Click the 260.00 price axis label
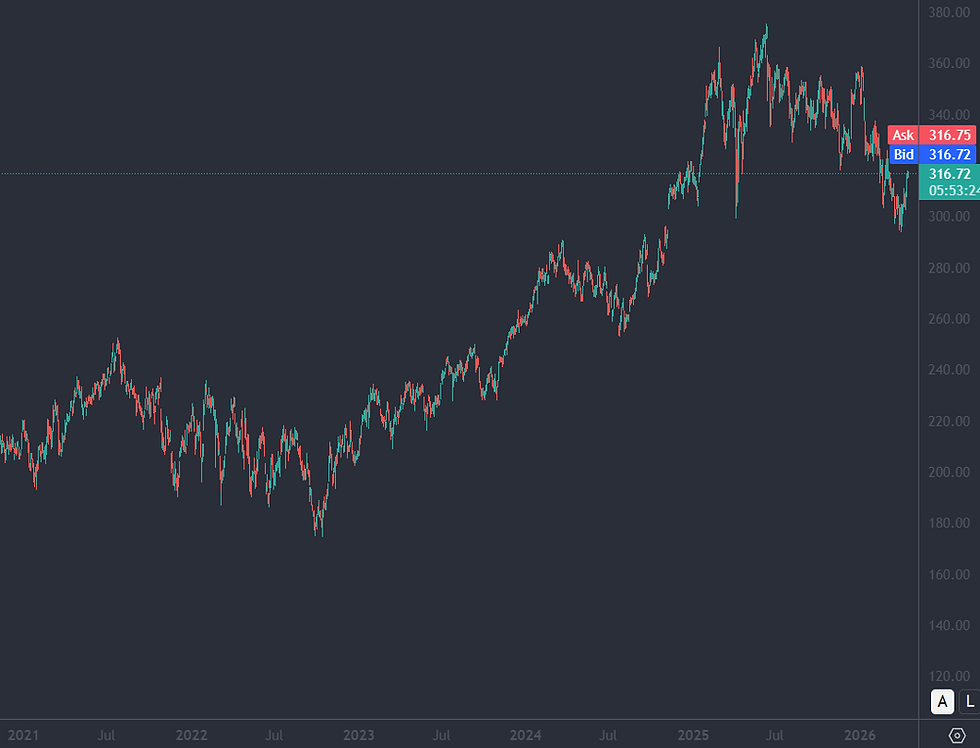This screenshot has width=980, height=748. pos(949,319)
